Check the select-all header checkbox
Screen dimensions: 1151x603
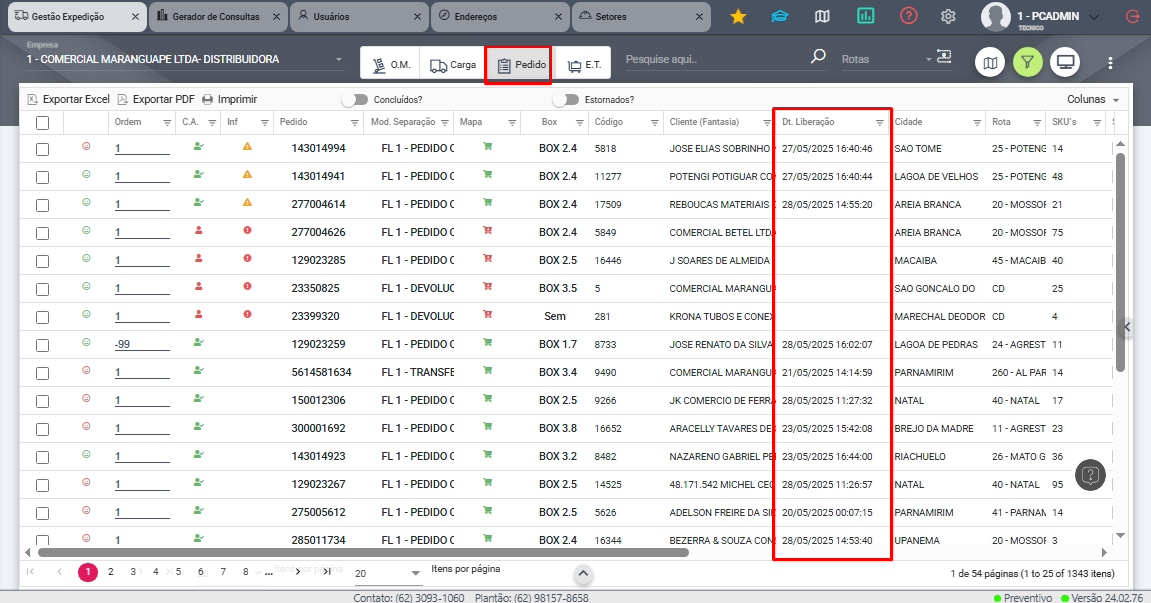[x=43, y=123]
